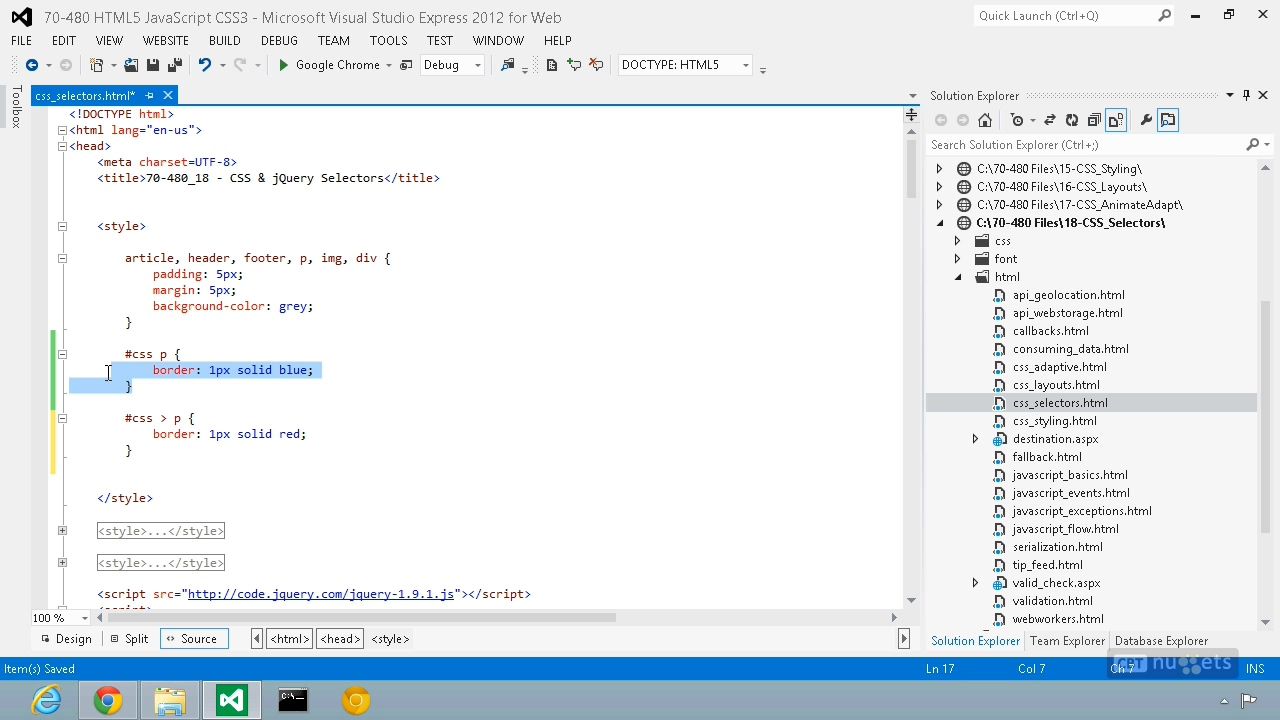Select the head tag breadcrumb
Image resolution: width=1280 pixels, height=720 pixels.
(x=340, y=639)
